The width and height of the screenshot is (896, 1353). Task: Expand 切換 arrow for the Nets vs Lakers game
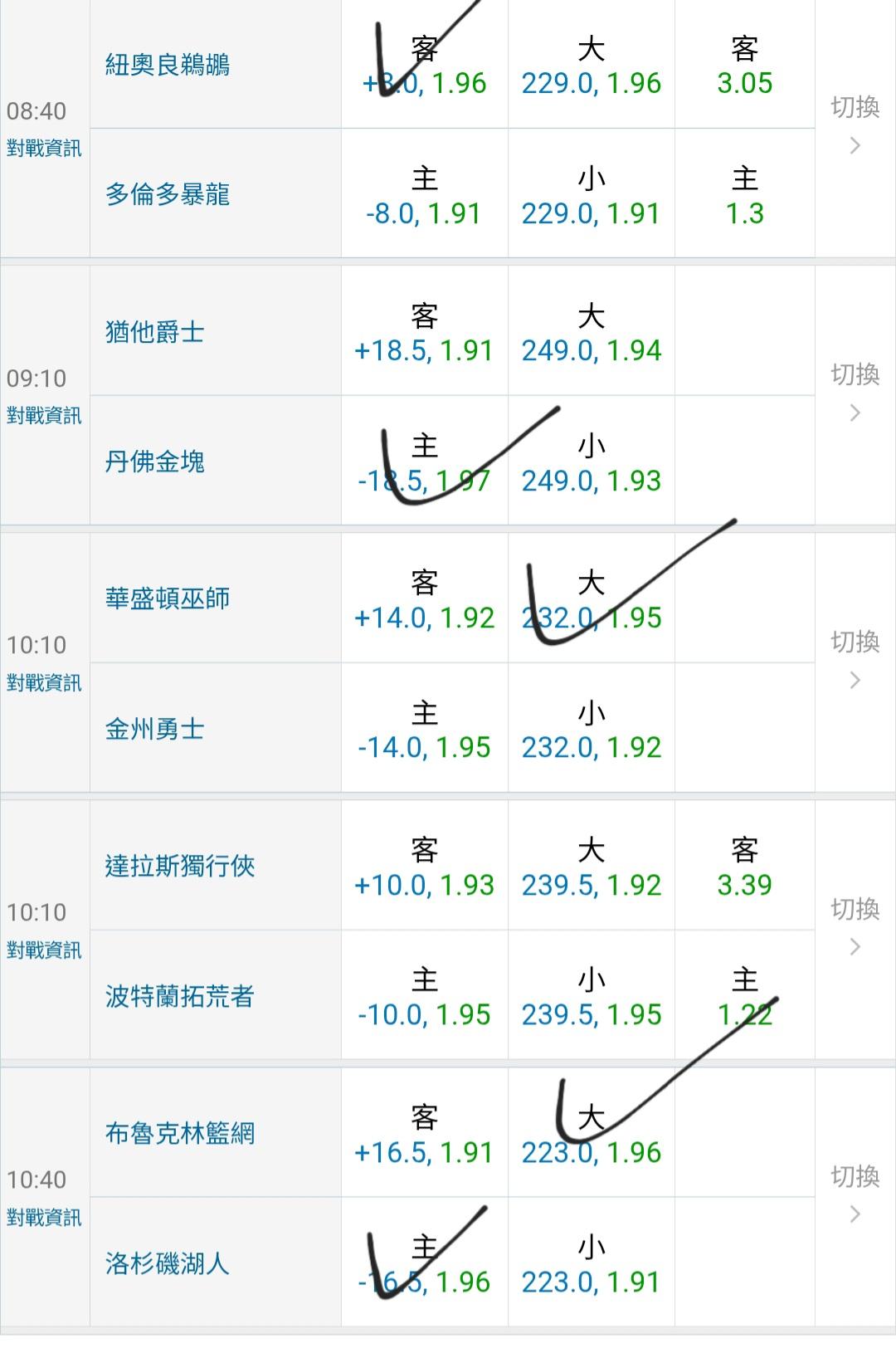855,1194
